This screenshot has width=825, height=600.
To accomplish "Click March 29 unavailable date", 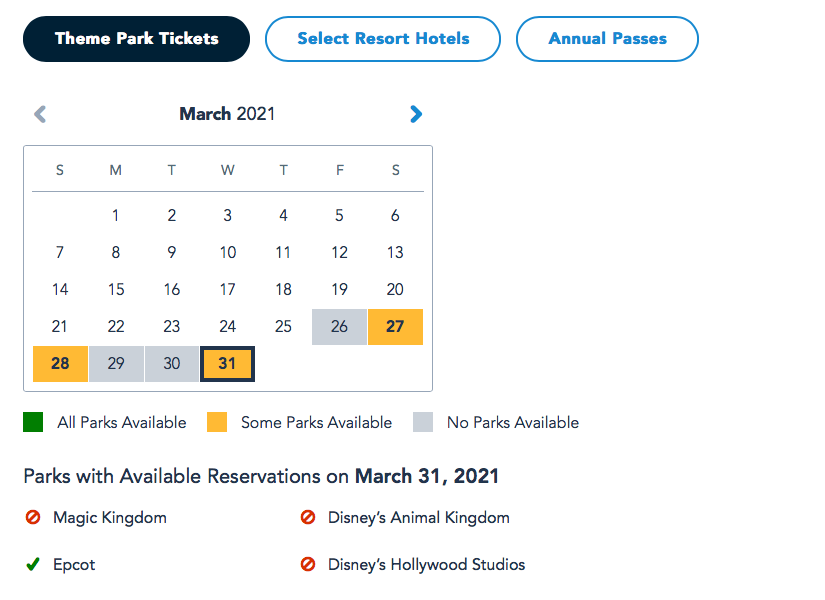I will [116, 363].
